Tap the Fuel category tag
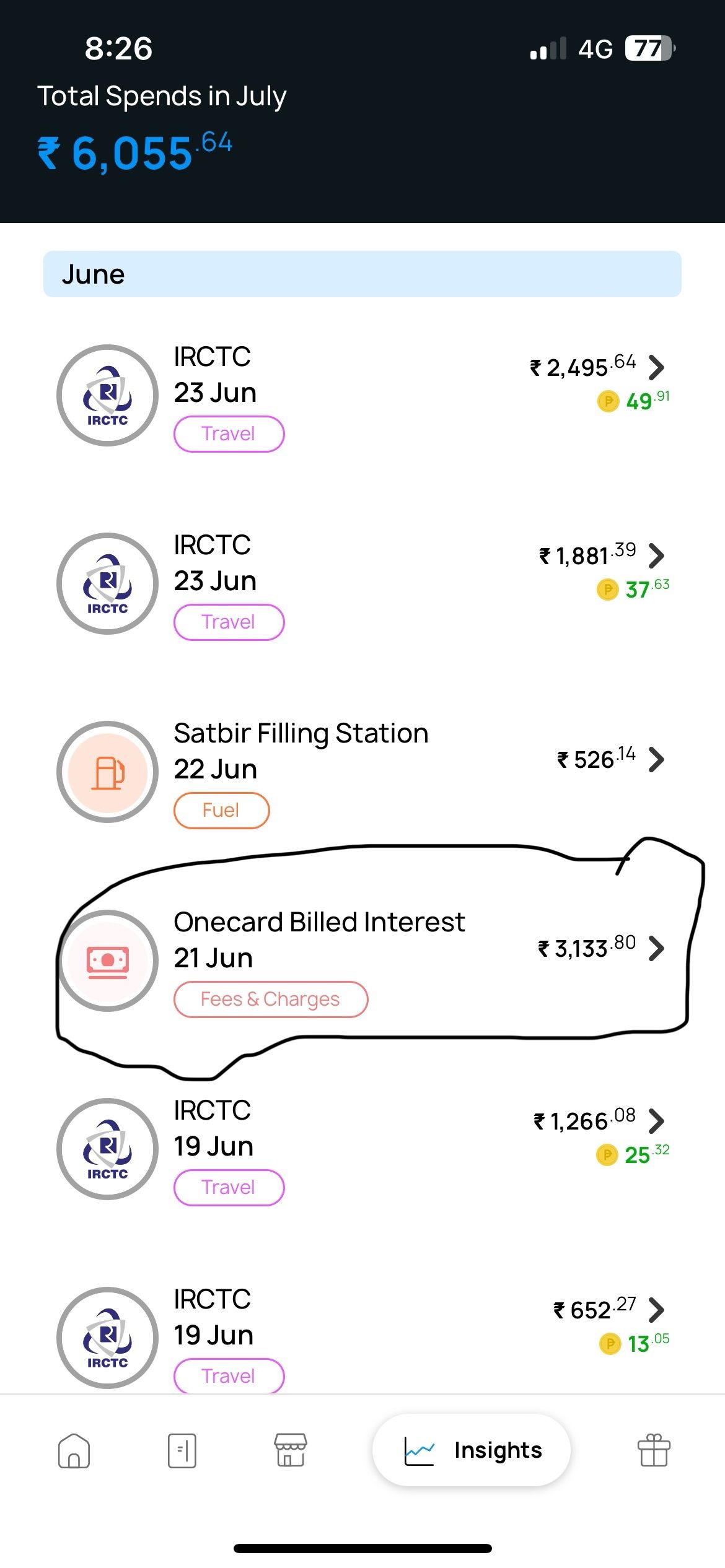 tap(221, 810)
